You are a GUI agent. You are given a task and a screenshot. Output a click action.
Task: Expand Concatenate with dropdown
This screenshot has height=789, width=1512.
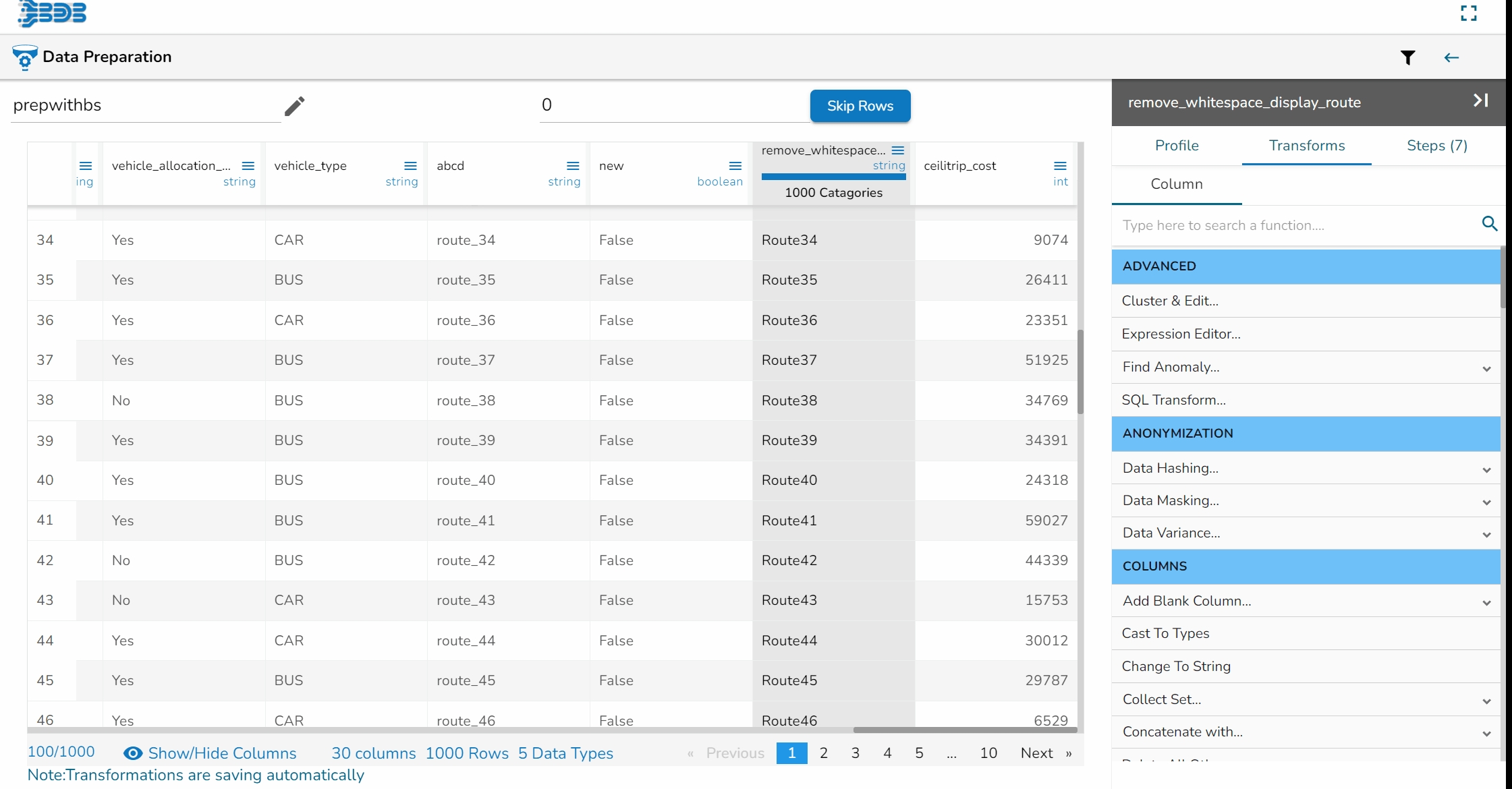tap(1486, 733)
